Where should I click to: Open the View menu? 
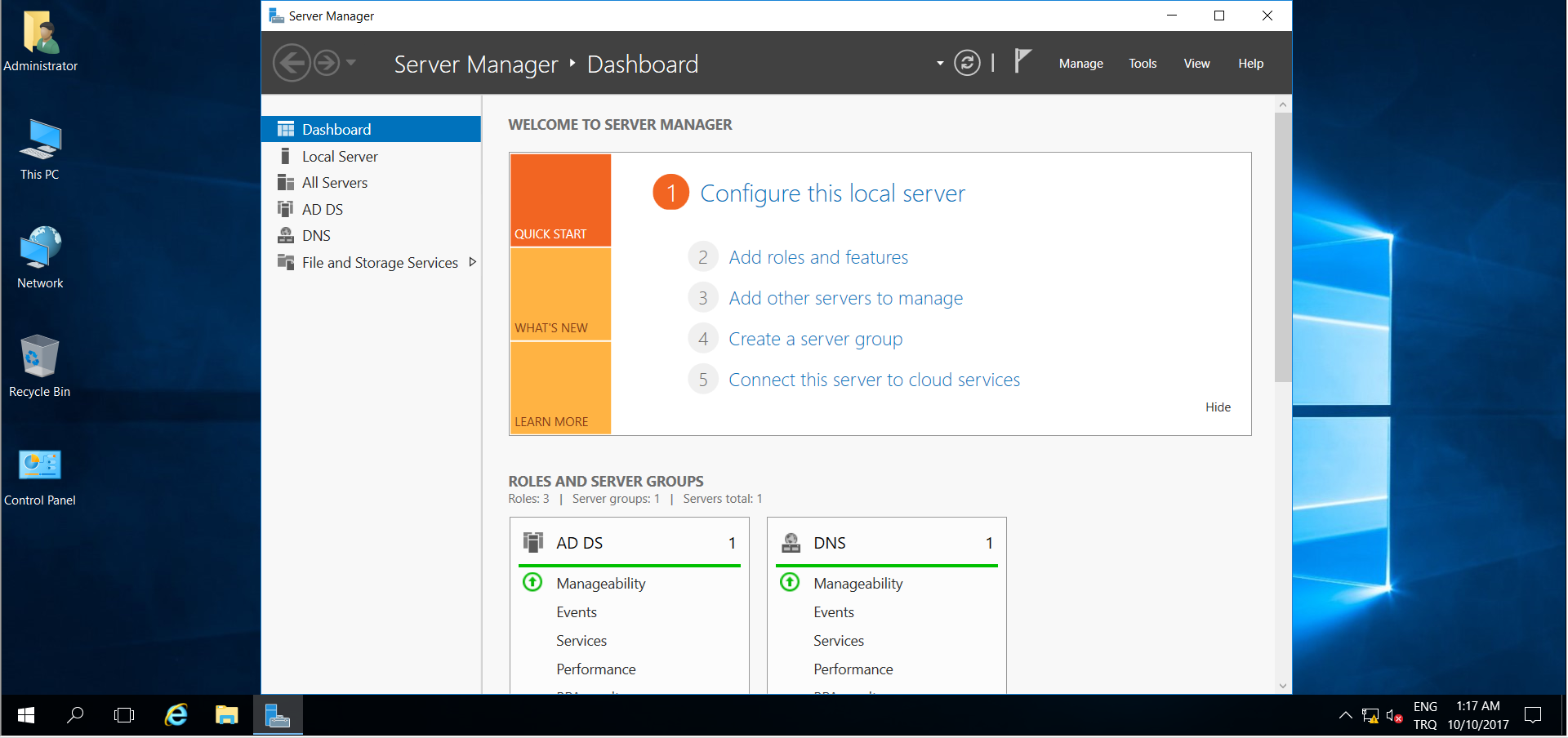(x=1196, y=64)
